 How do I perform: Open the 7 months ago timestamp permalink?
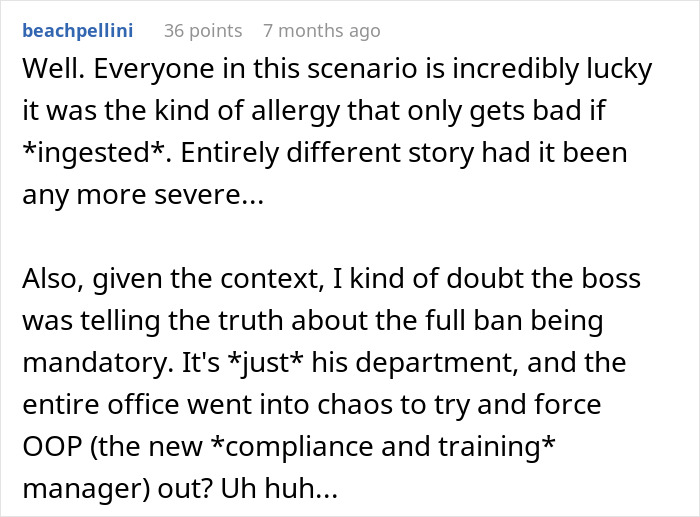321,31
